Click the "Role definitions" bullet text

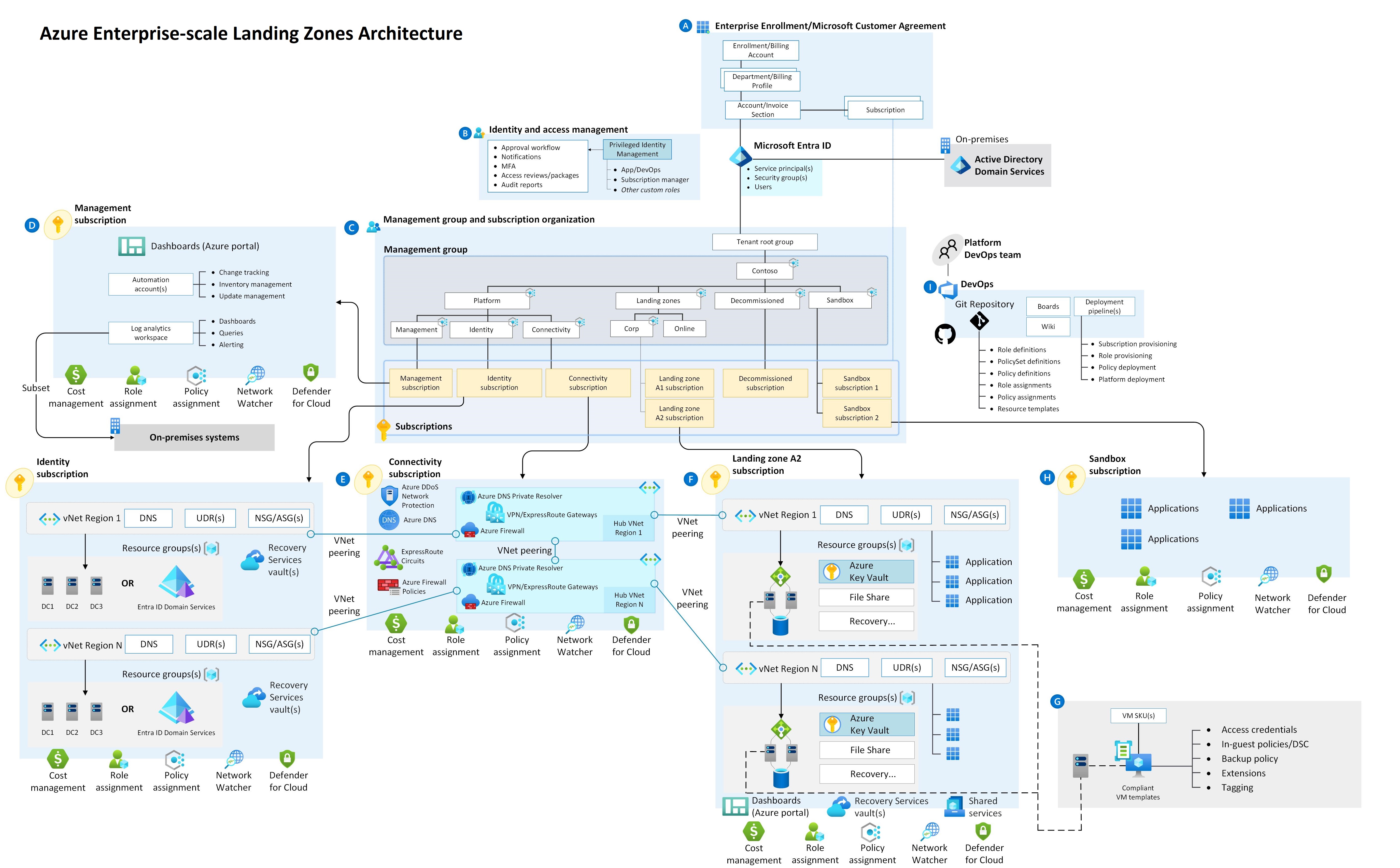1021,350
